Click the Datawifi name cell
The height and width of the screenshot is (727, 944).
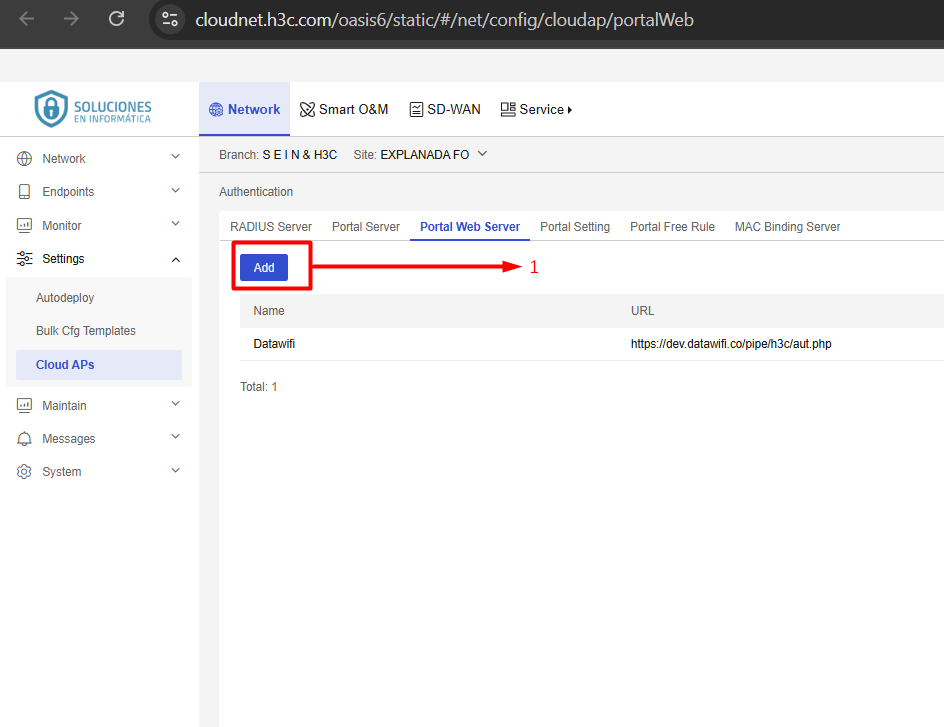(274, 344)
